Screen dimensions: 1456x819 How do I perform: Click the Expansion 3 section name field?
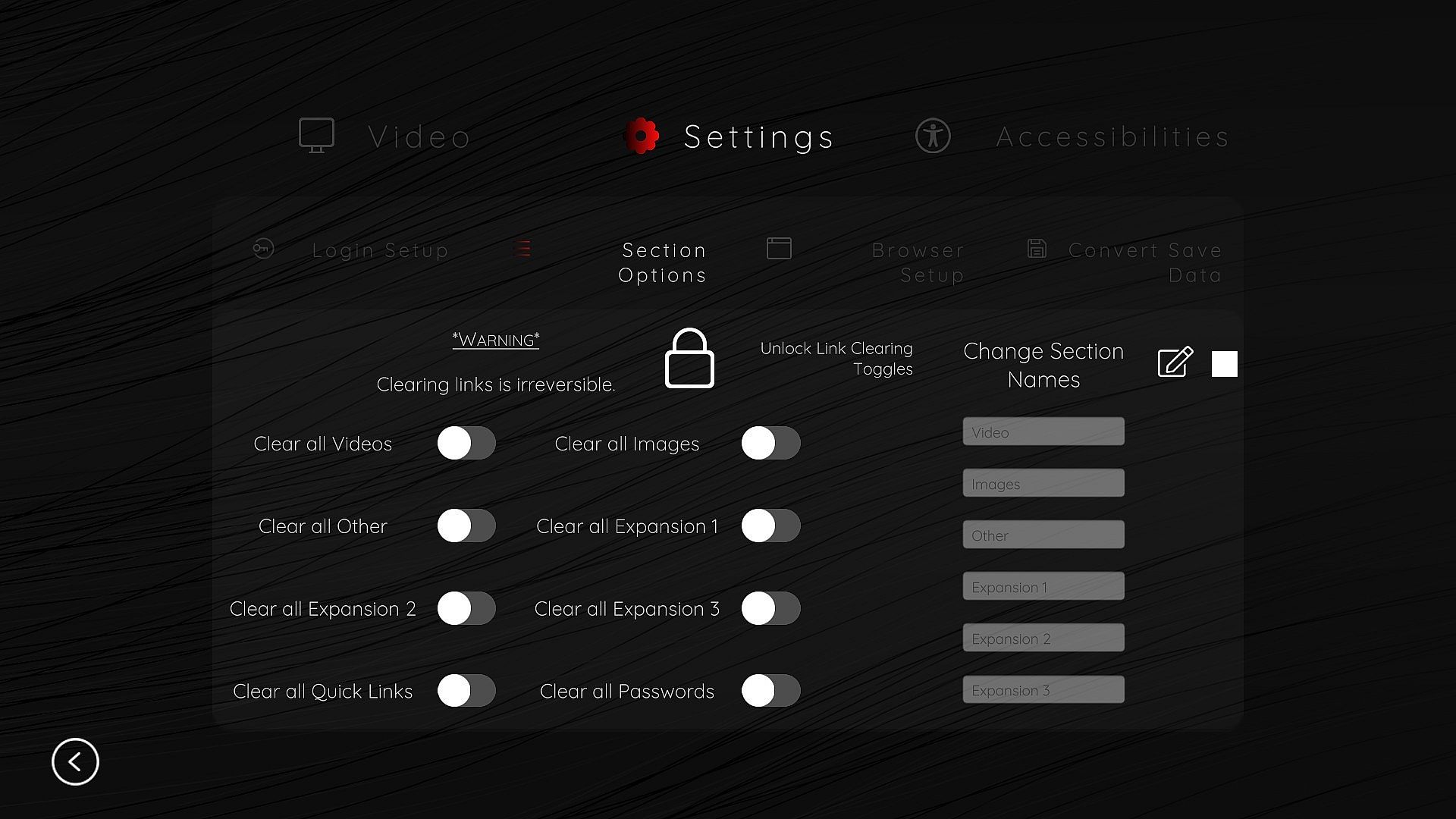click(1043, 689)
